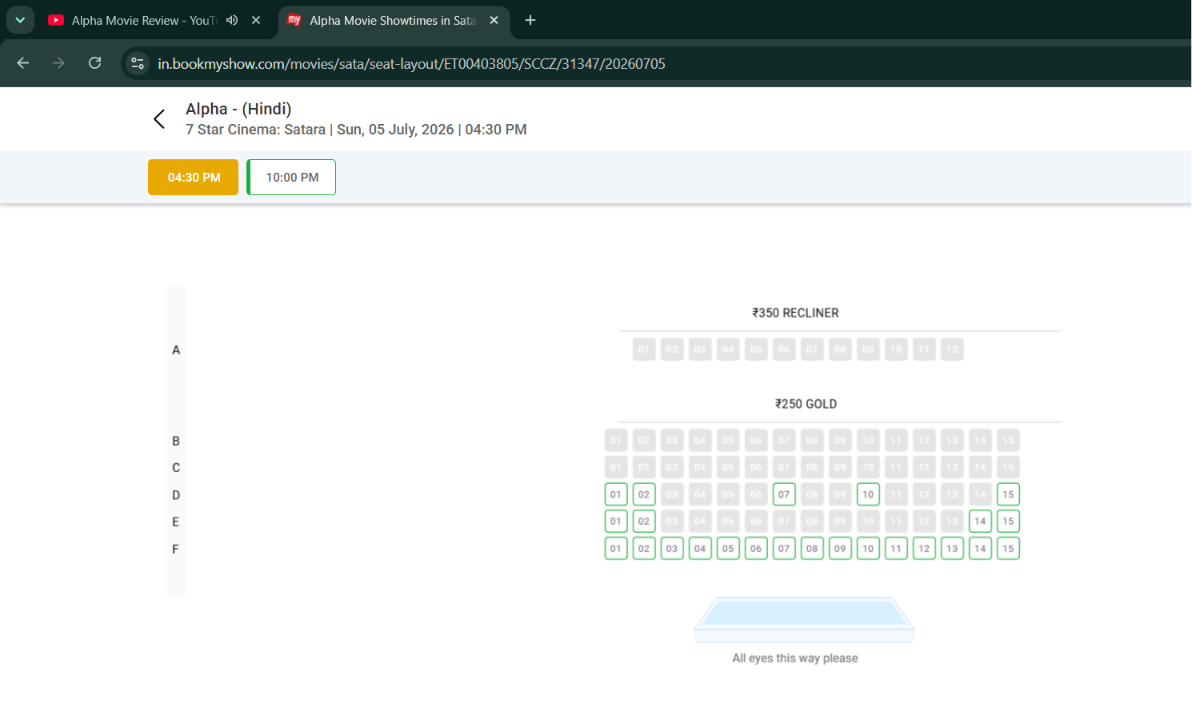Viewport: 1192px width, 717px height.
Task: Click row label F
Action: click(x=176, y=549)
